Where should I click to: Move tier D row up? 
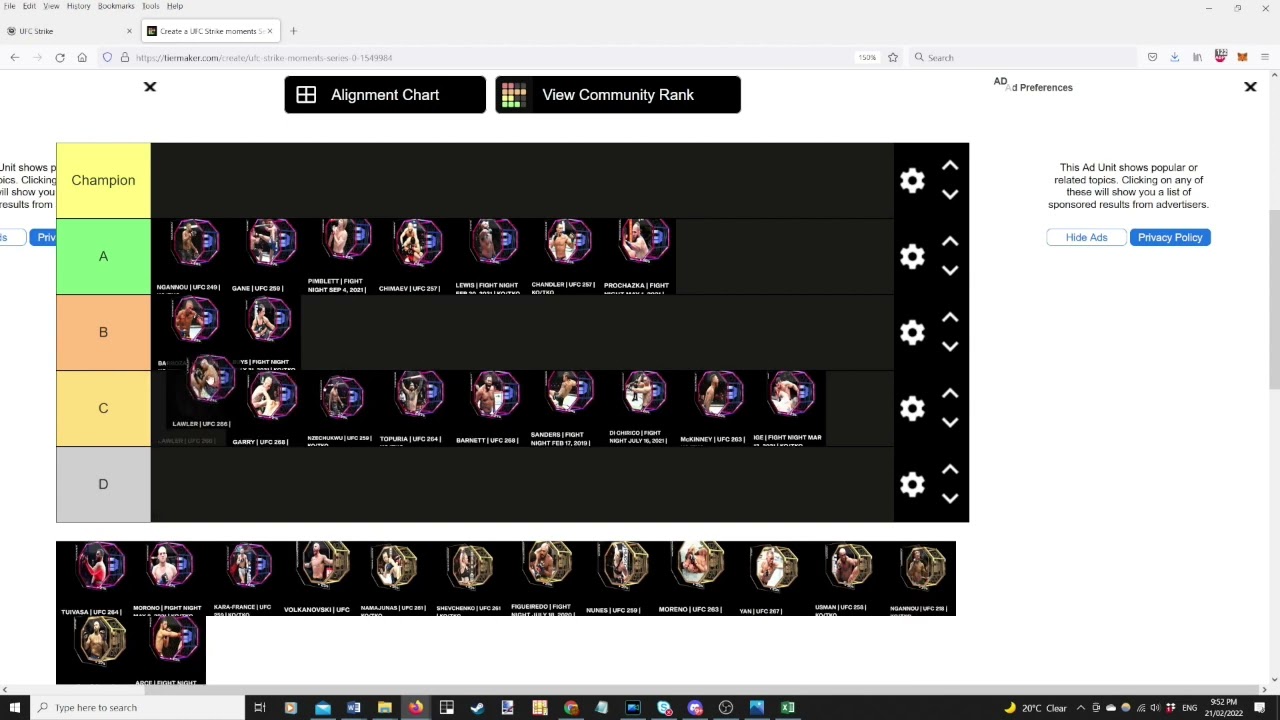pyautogui.click(x=950, y=470)
